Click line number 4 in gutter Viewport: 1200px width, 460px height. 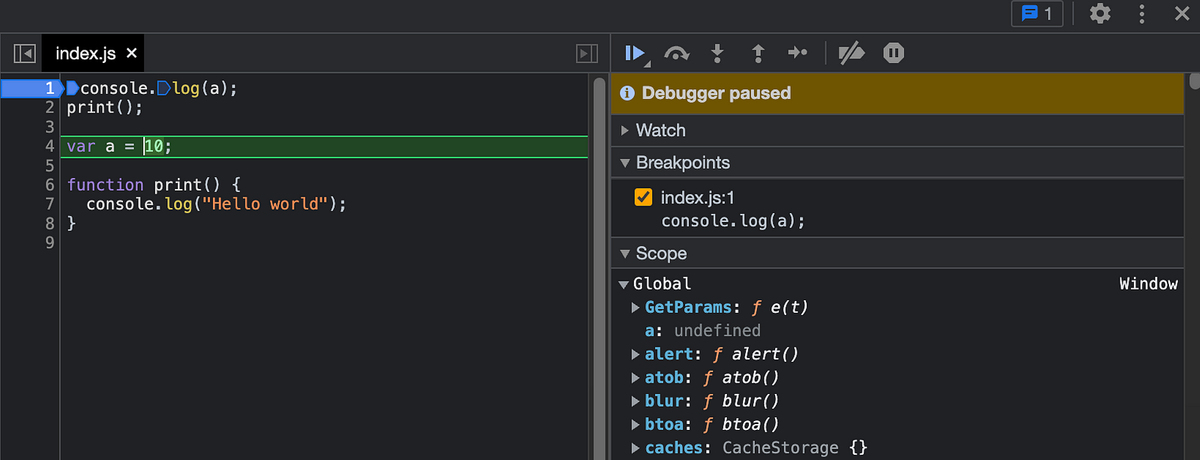48,147
